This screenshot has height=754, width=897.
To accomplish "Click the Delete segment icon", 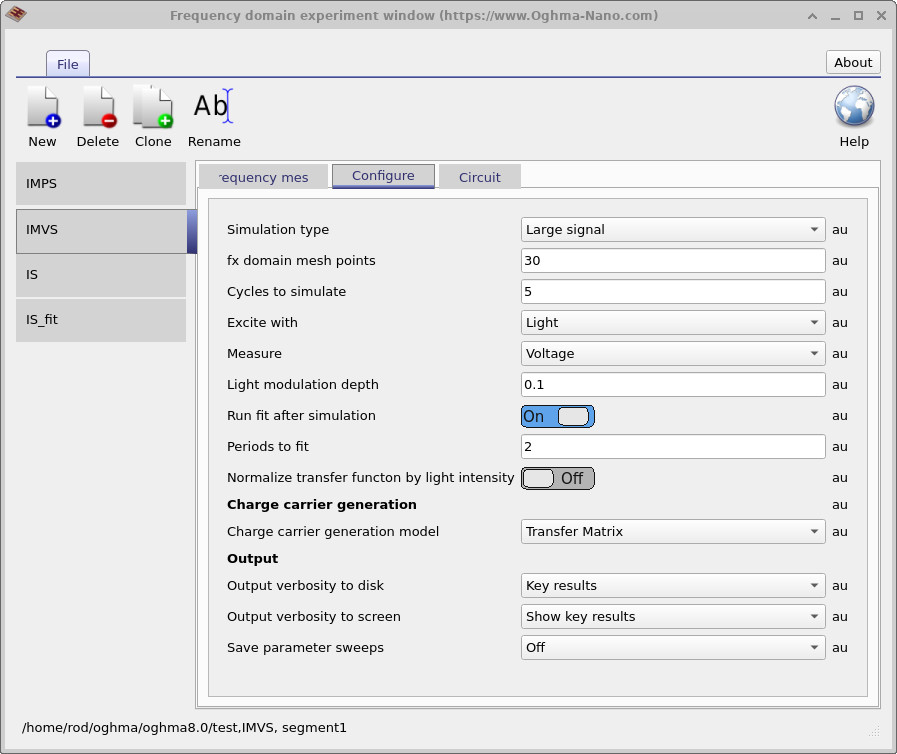I will click(97, 106).
